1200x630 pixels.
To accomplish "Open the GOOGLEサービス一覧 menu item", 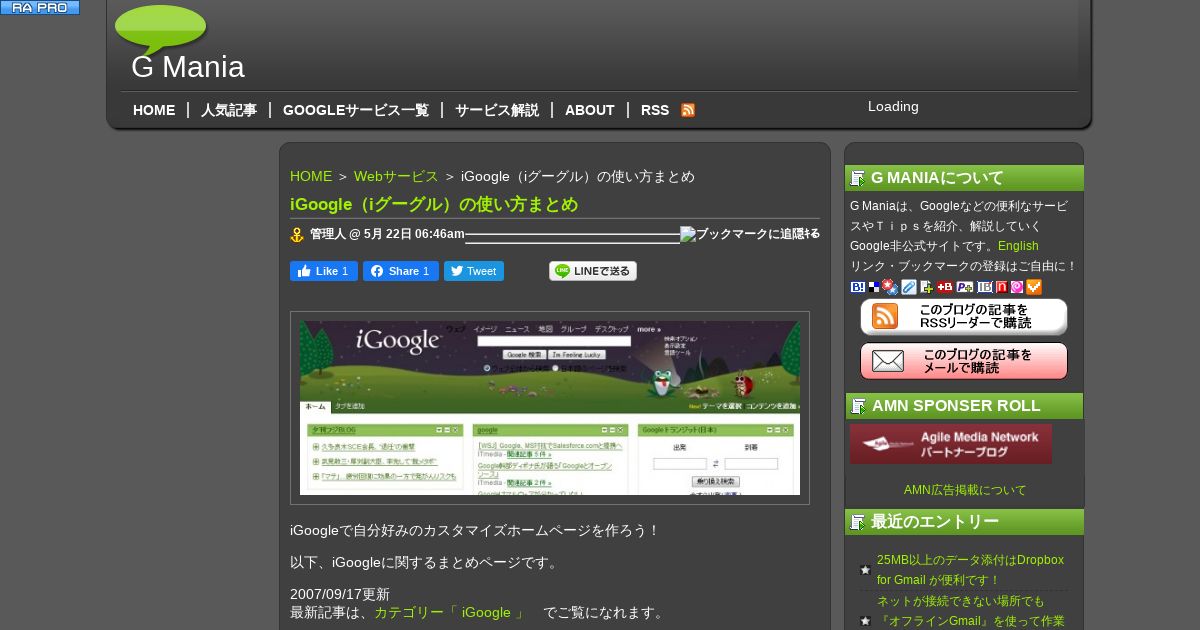I will pos(356,110).
